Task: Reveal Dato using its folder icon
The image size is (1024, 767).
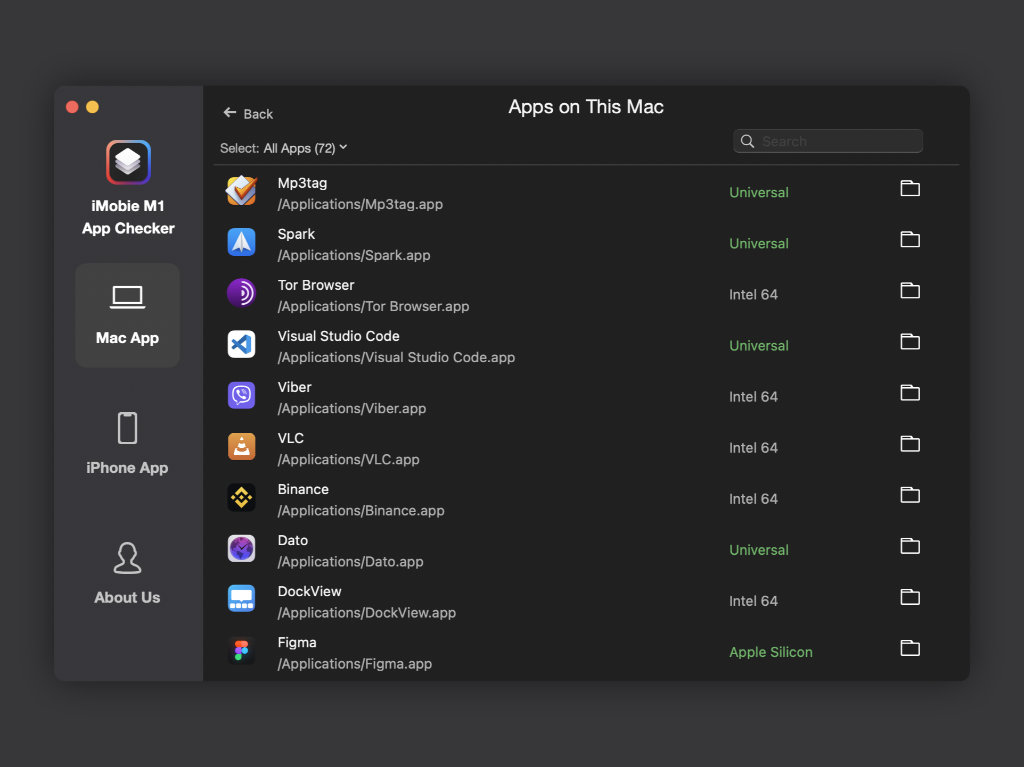Action: pyautogui.click(x=910, y=546)
